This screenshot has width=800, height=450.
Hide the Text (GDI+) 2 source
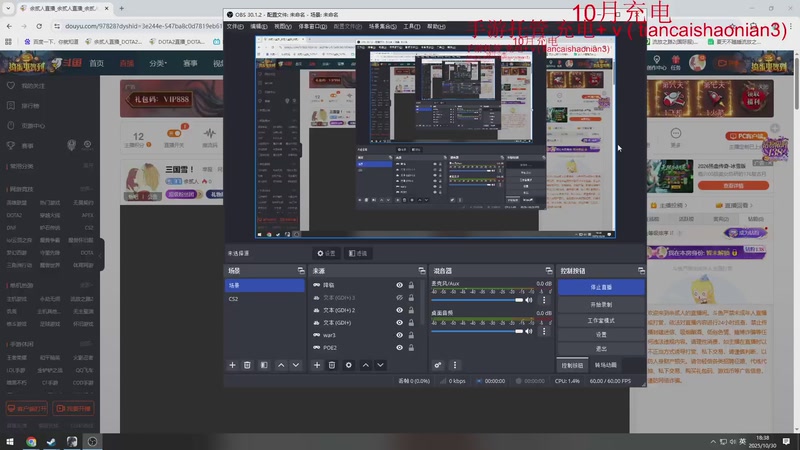[399, 310]
